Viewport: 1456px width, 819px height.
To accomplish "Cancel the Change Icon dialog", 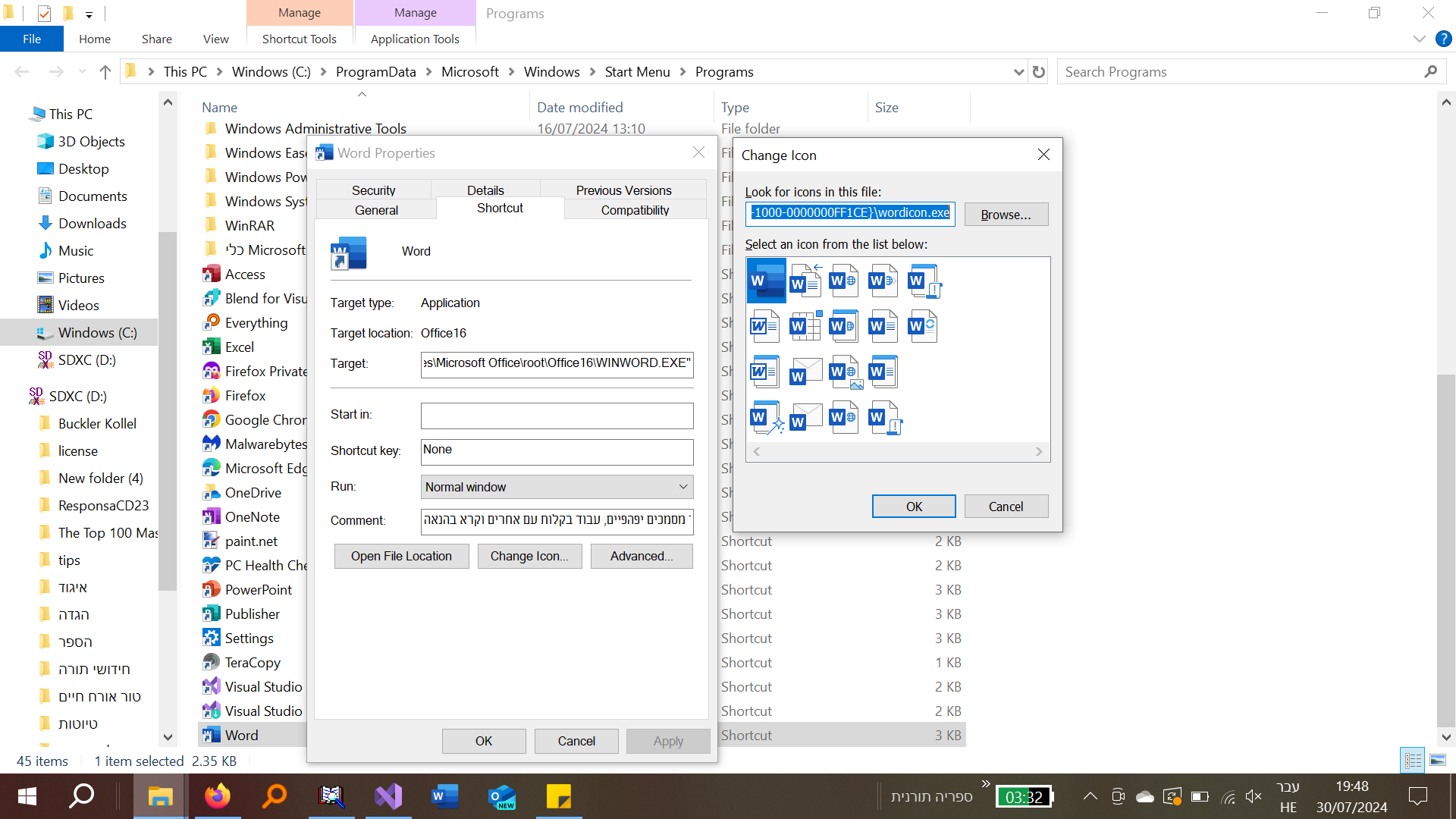I will coord(1006,507).
